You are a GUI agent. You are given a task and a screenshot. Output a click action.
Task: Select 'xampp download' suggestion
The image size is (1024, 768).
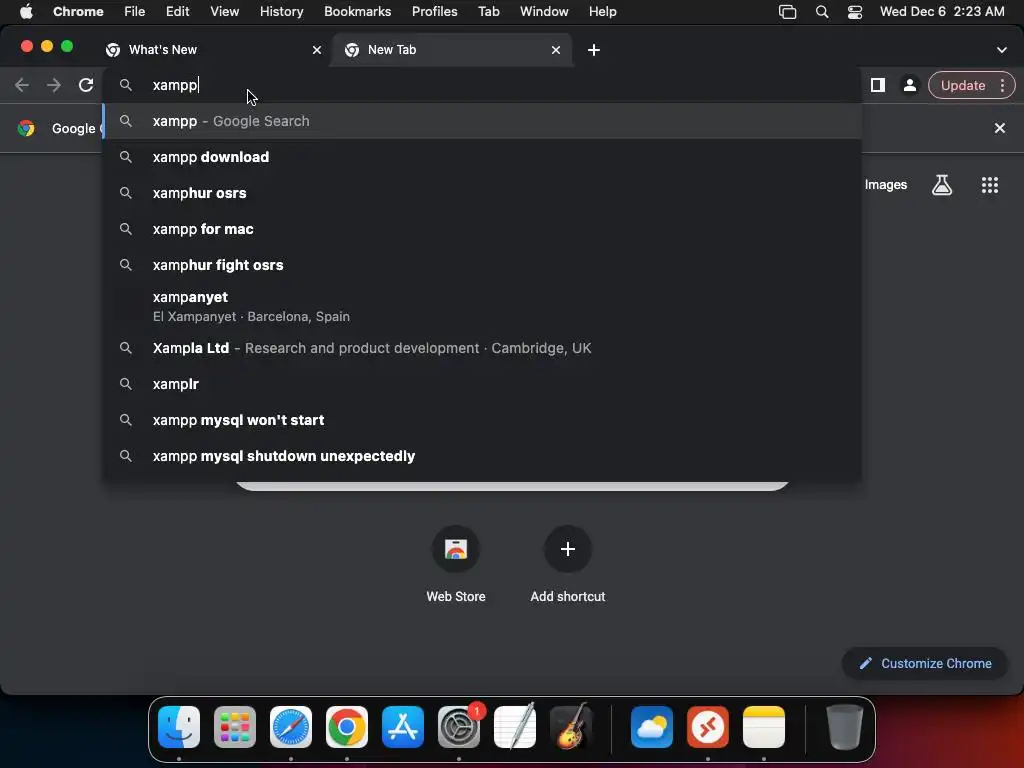click(482, 157)
